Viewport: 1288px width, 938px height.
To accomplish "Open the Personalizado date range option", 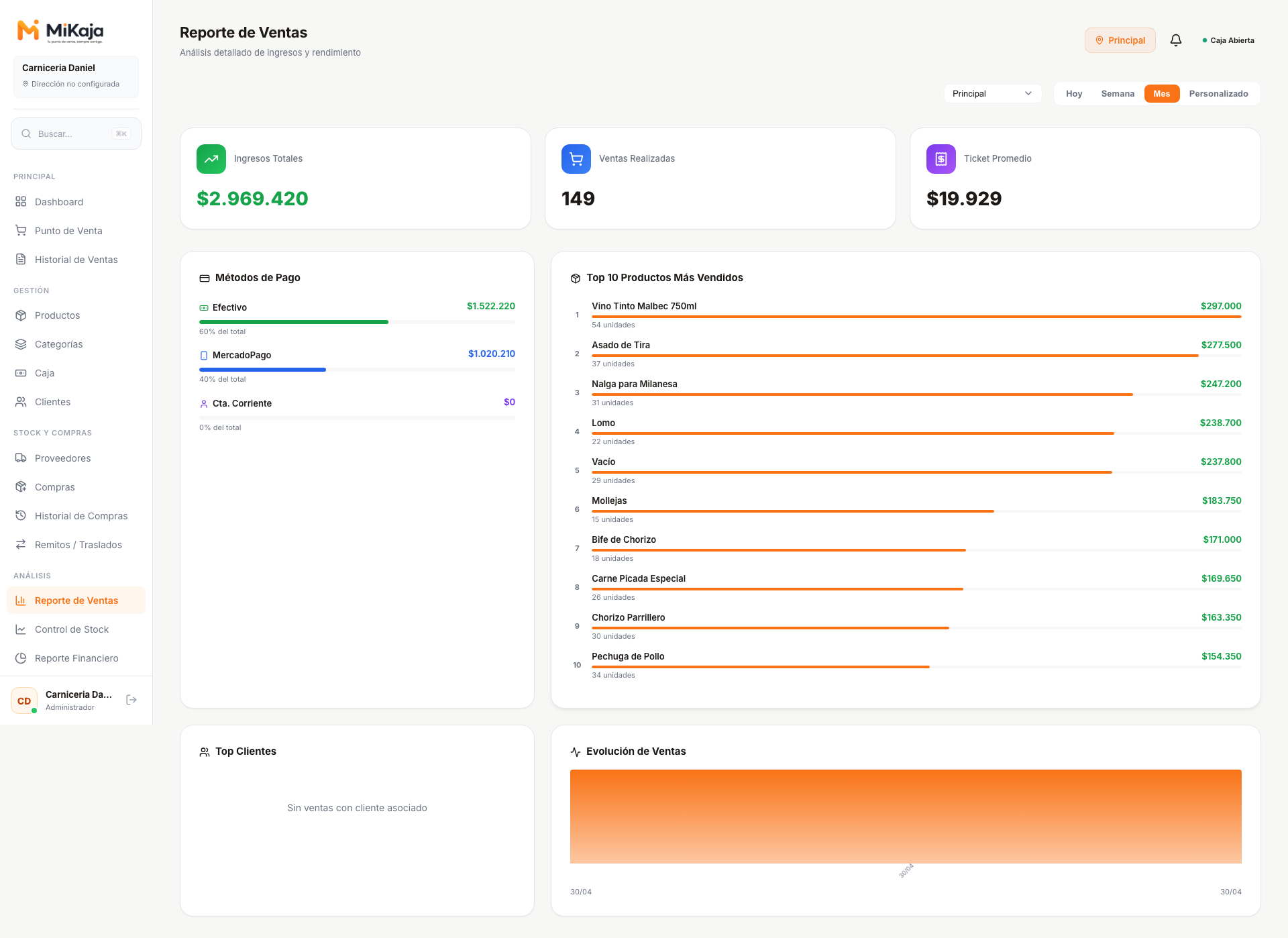I will click(1218, 94).
